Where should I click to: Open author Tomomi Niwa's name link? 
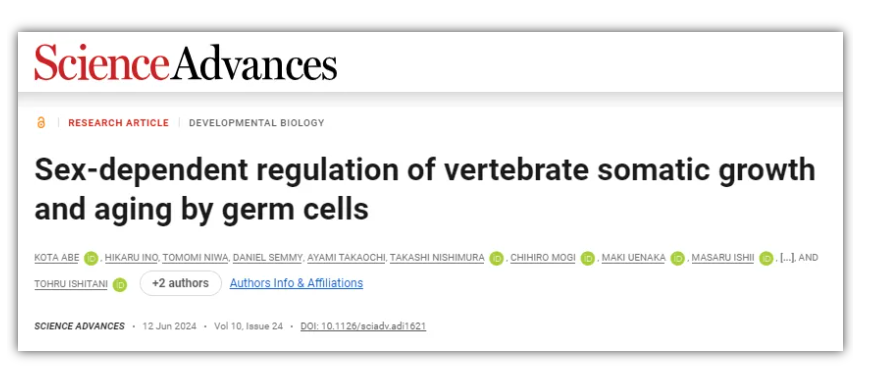195,258
